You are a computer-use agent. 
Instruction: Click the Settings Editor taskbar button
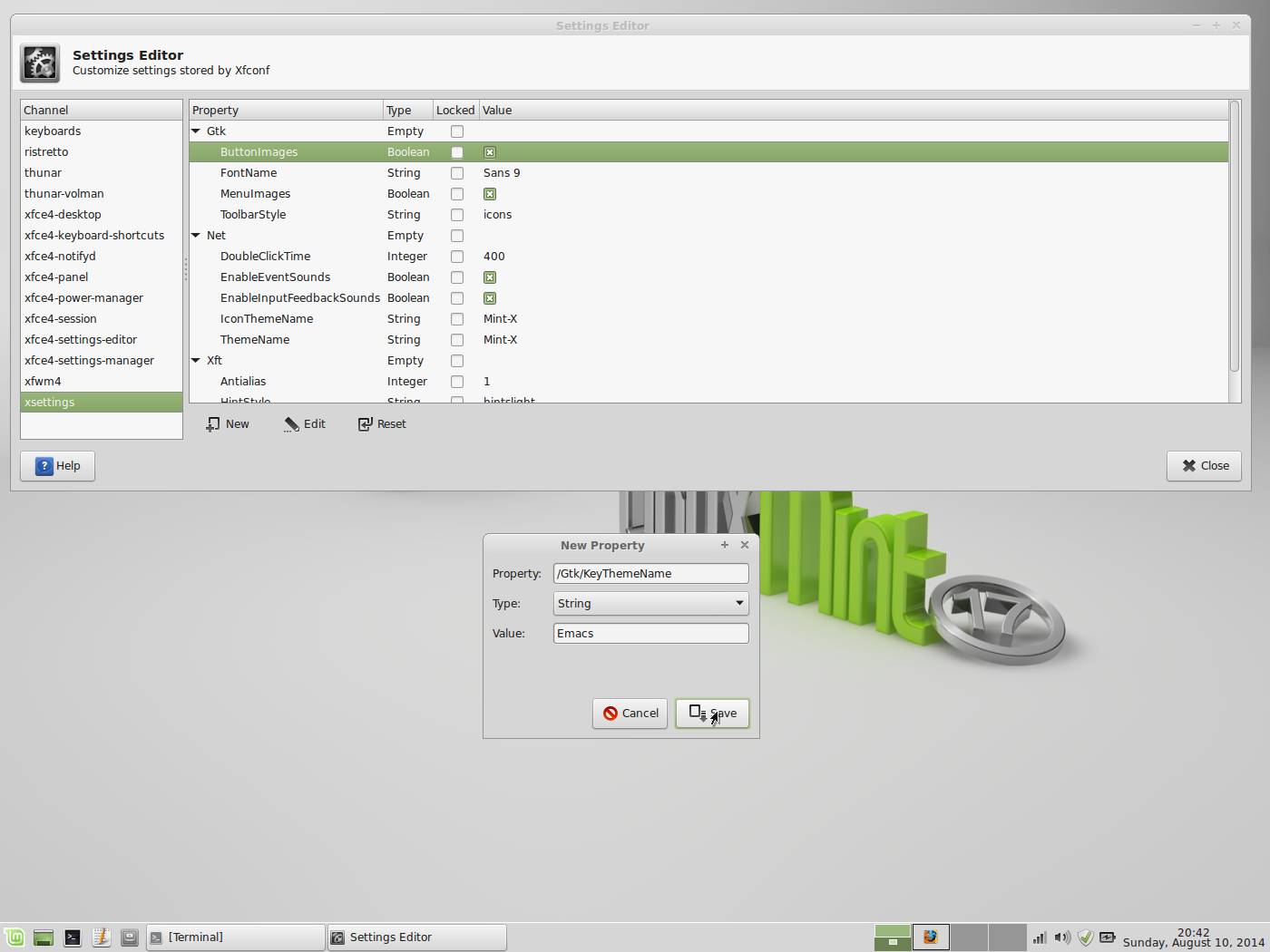(x=417, y=937)
